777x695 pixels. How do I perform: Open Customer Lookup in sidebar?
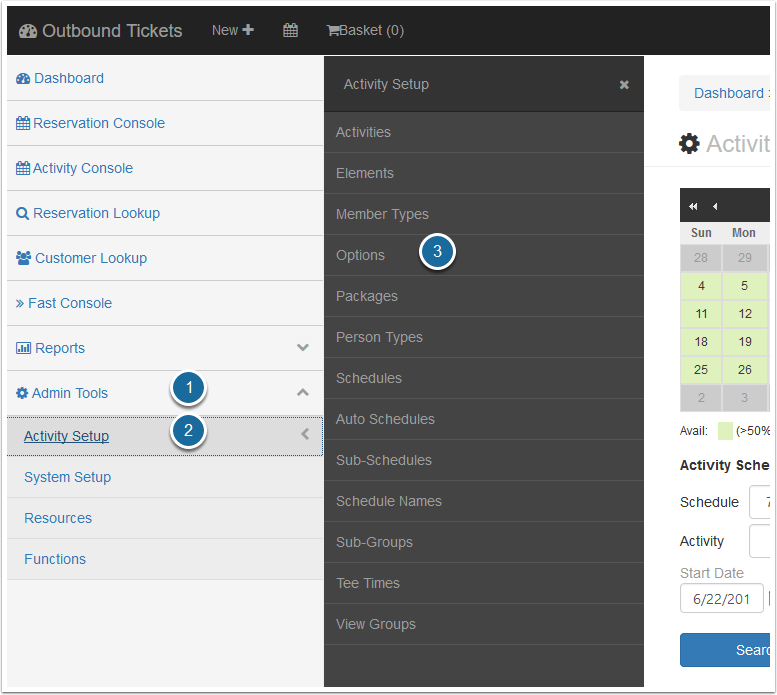pyautogui.click(x=90, y=258)
